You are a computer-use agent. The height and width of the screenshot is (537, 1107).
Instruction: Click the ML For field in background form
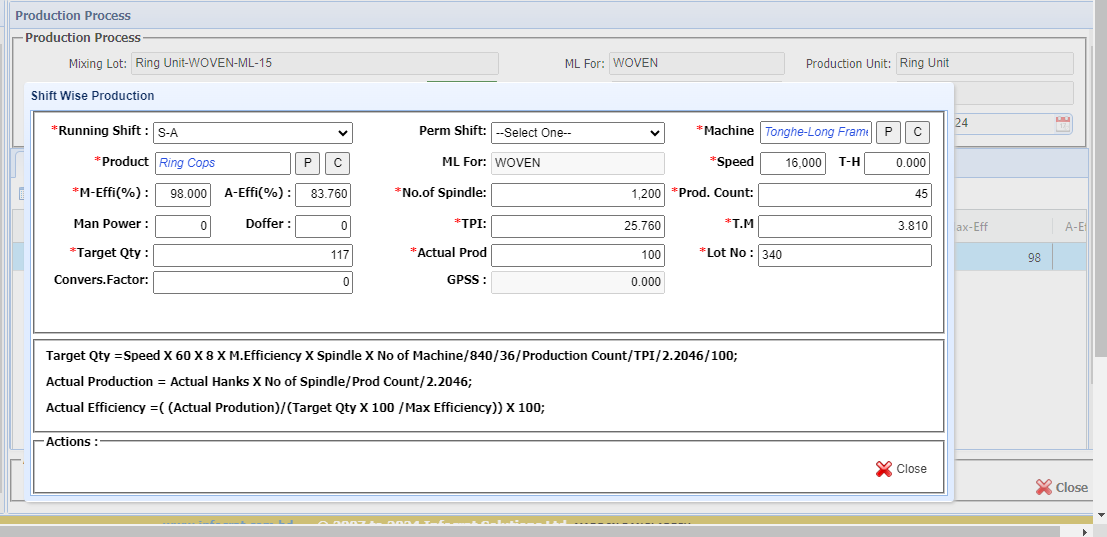[x=697, y=64]
